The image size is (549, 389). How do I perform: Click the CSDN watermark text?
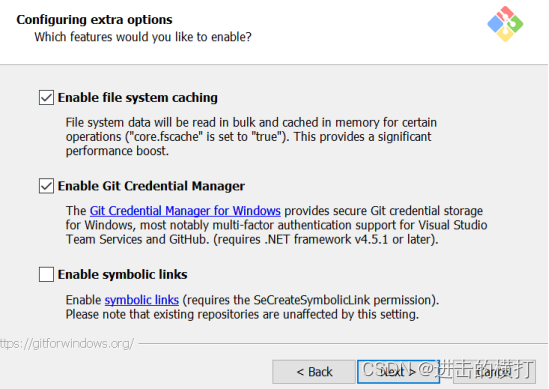click(447, 369)
